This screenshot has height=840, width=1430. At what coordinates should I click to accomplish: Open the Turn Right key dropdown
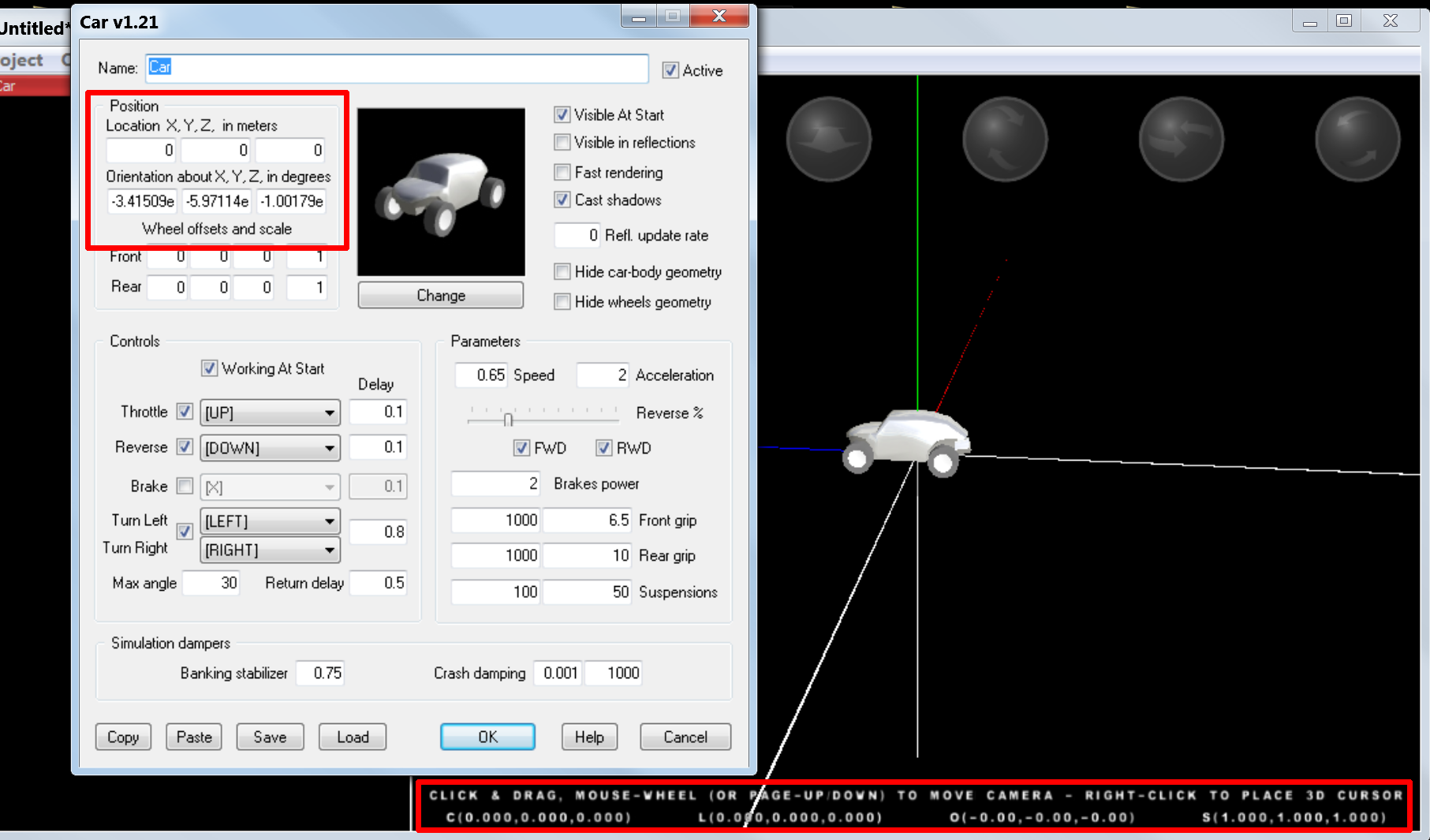pyautogui.click(x=270, y=551)
